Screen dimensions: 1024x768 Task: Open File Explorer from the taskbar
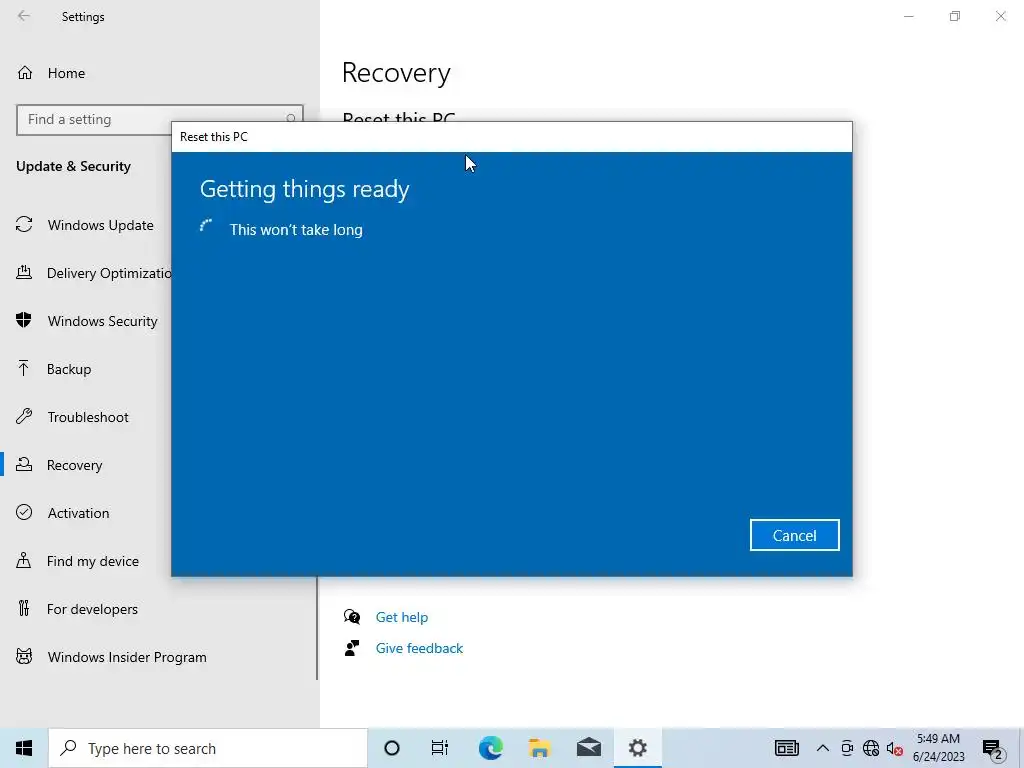[x=539, y=748]
